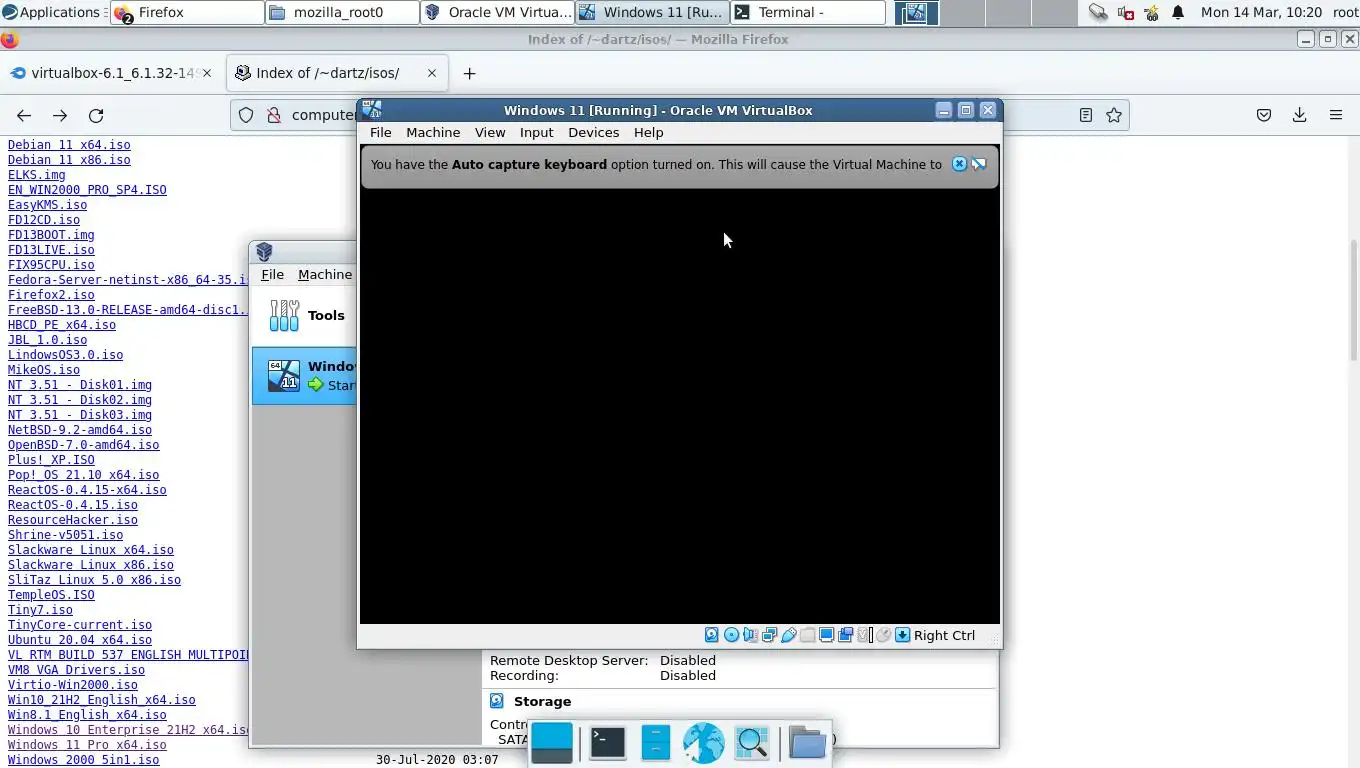
Task: Click the Firefox shield tracking protection icon
Action: tap(246, 115)
